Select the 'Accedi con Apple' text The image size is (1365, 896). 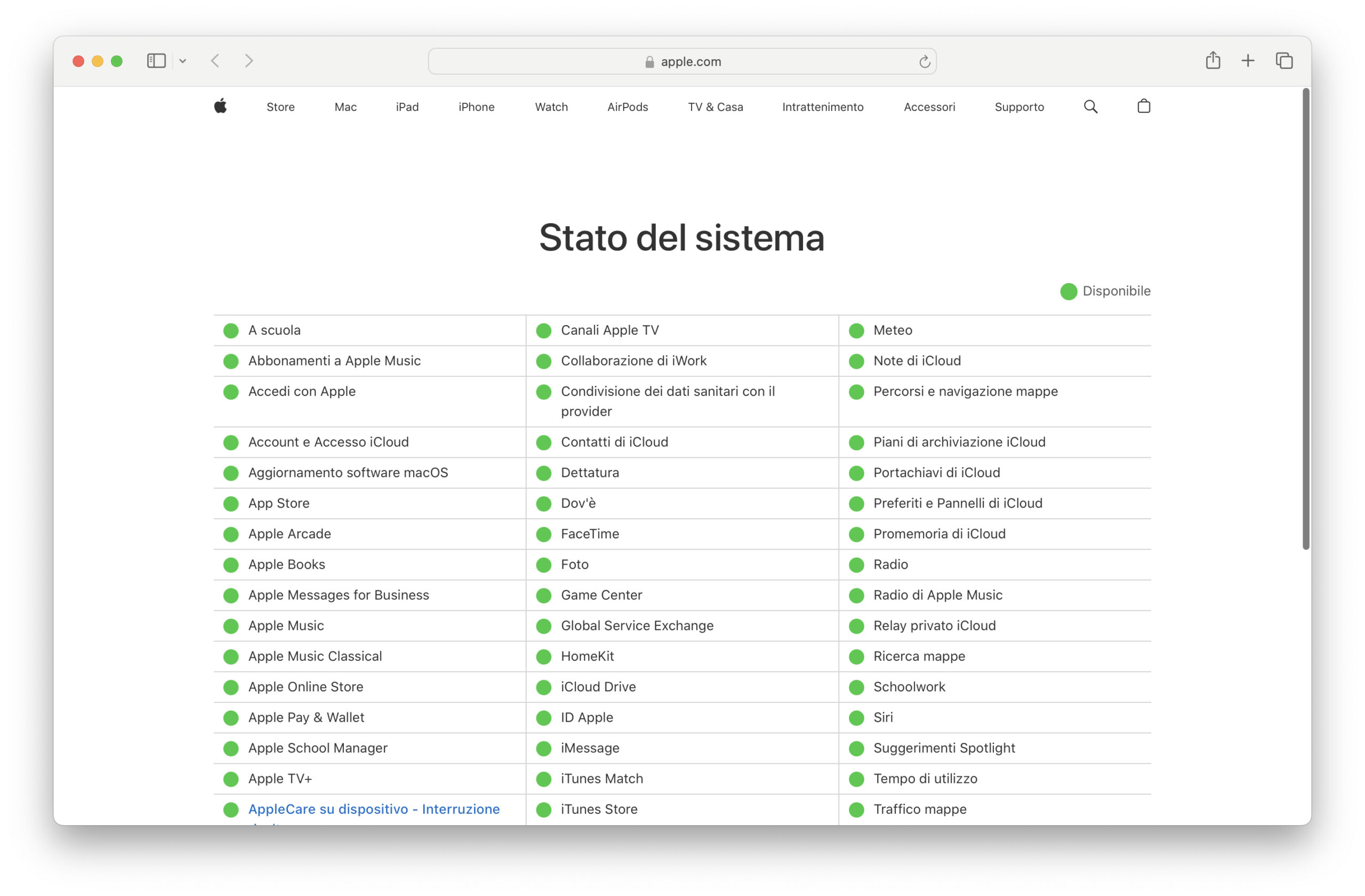pos(302,391)
